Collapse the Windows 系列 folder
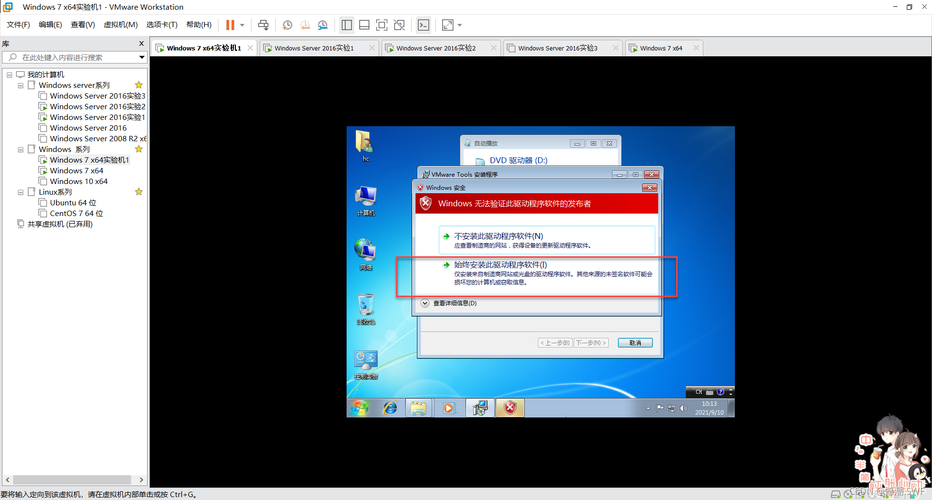932x500 pixels. pos(20,150)
